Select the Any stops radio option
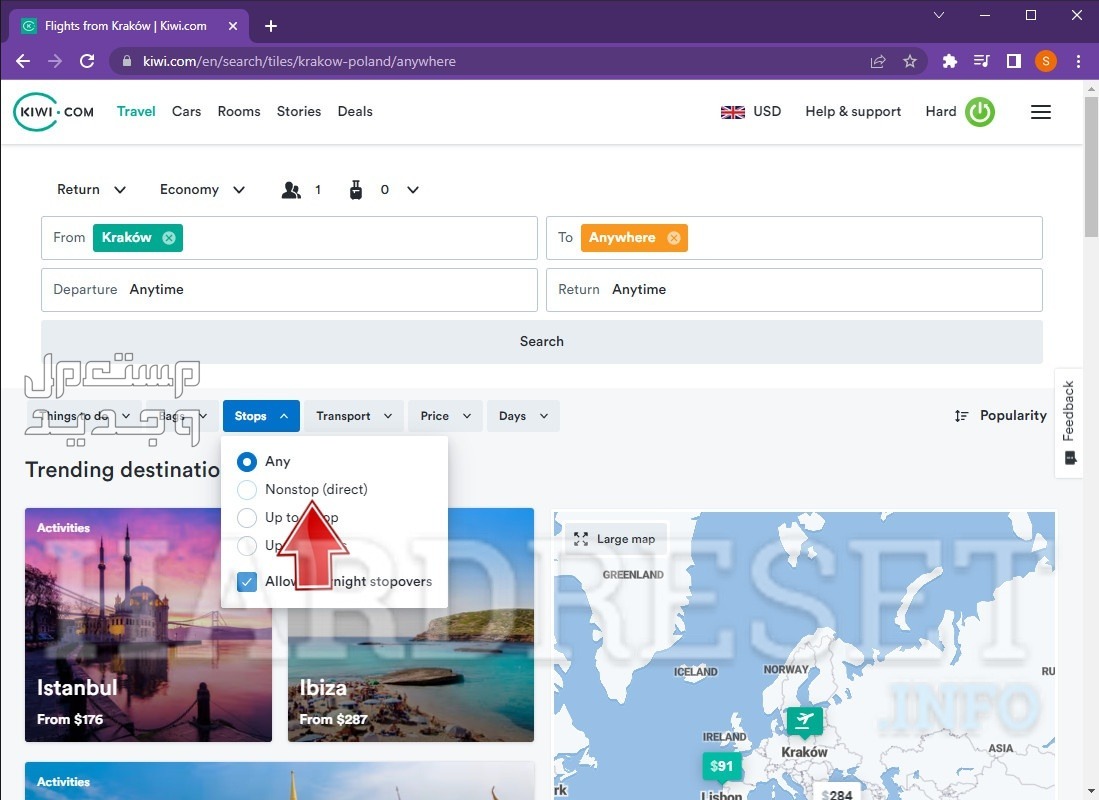Image resolution: width=1099 pixels, height=800 pixels. point(247,462)
